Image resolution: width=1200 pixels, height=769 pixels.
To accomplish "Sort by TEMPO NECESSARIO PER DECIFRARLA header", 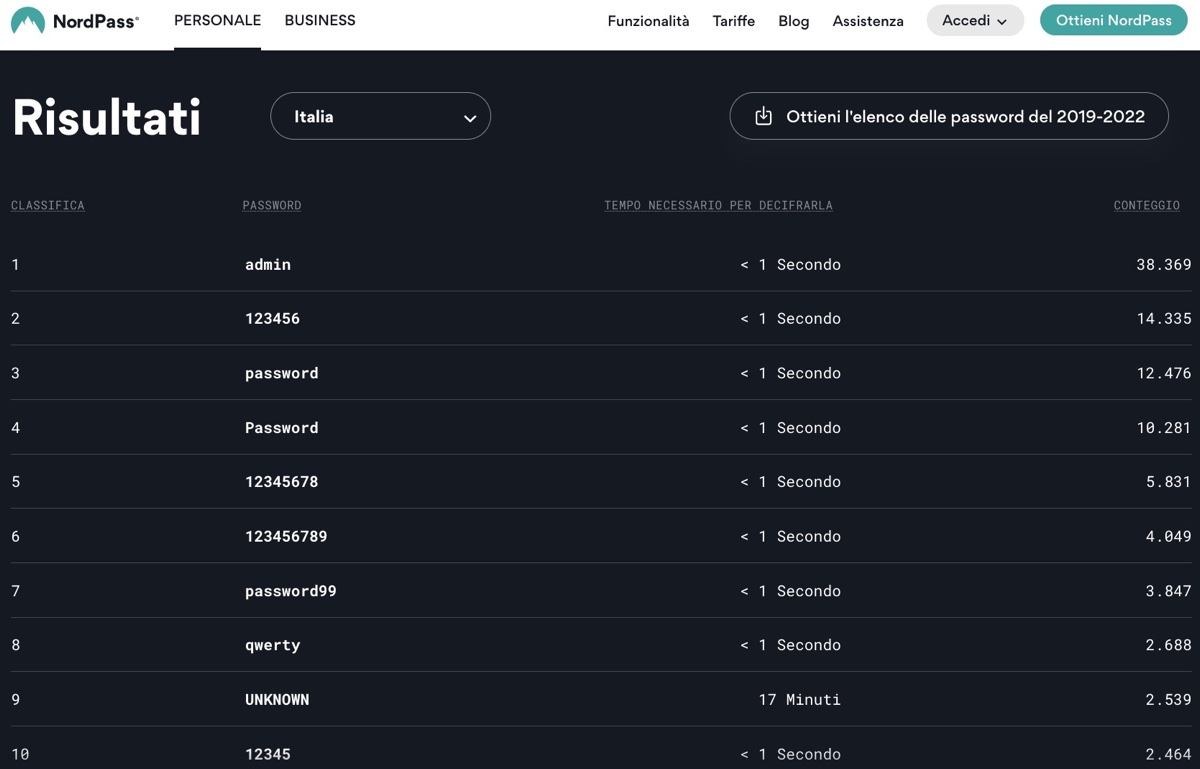I will 717,205.
